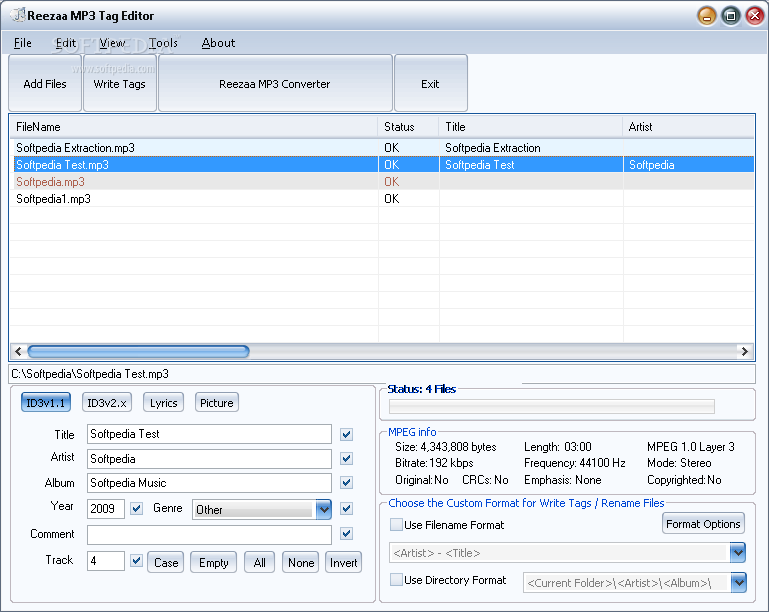Open the View menu

coord(112,43)
